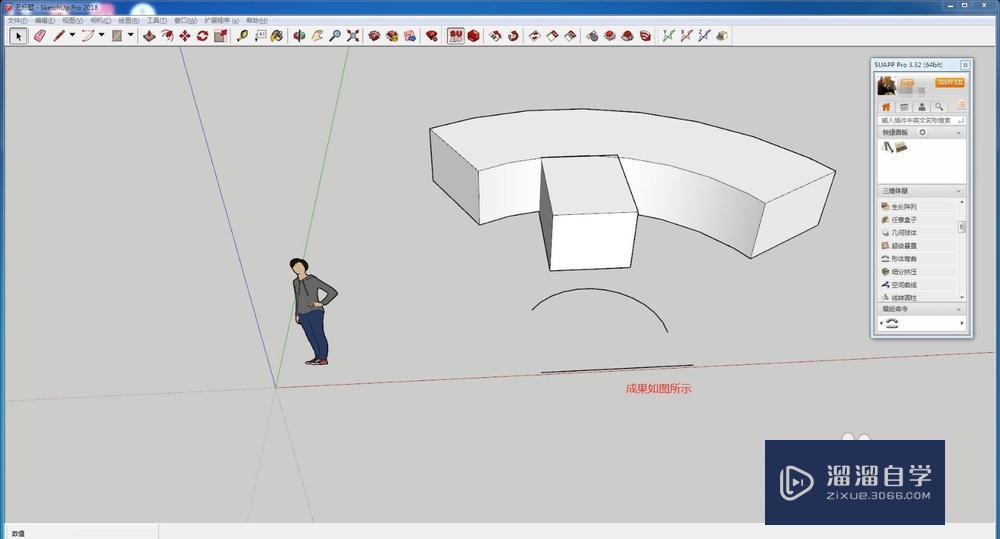Open the 扩展程序 menu

(221, 20)
